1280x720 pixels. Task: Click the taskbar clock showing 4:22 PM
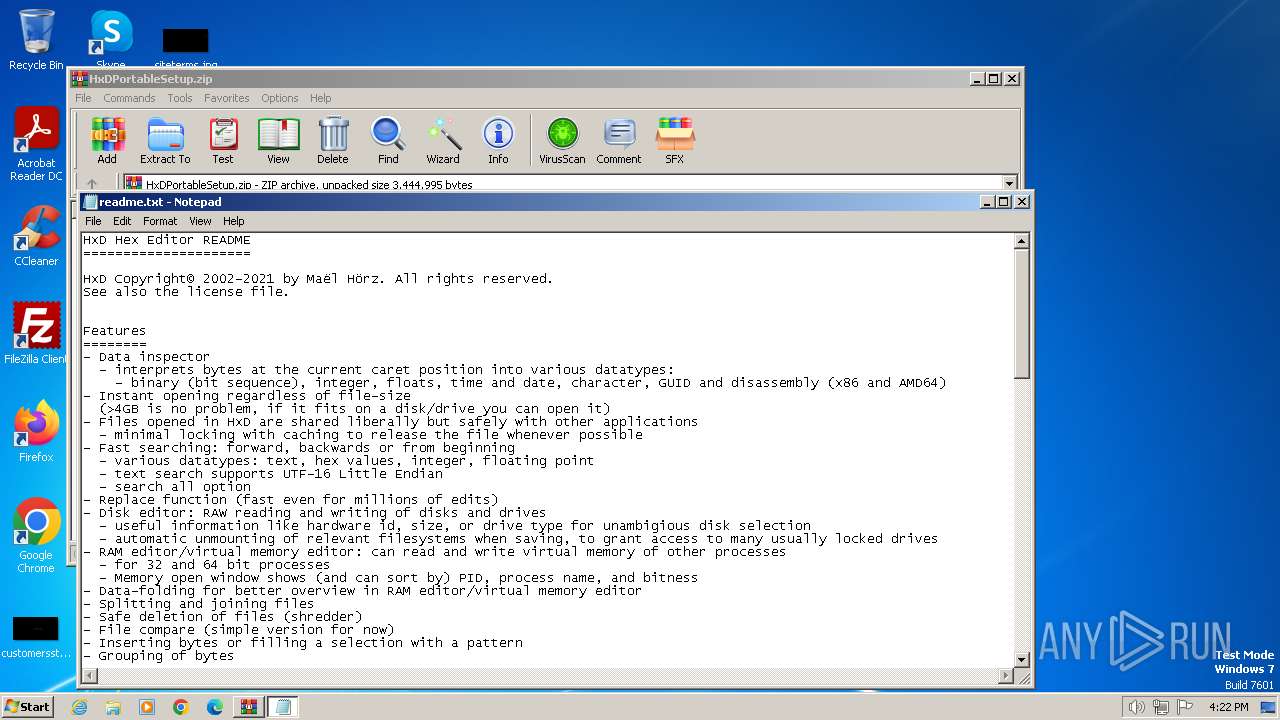tap(1229, 707)
